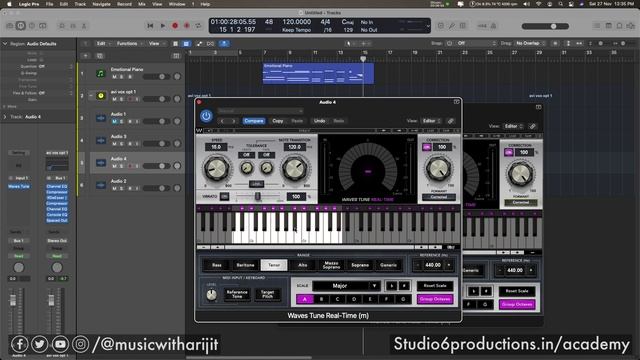The height and width of the screenshot is (360, 640).
Task: Toggle the metronome click button
Action: pos(493,26)
